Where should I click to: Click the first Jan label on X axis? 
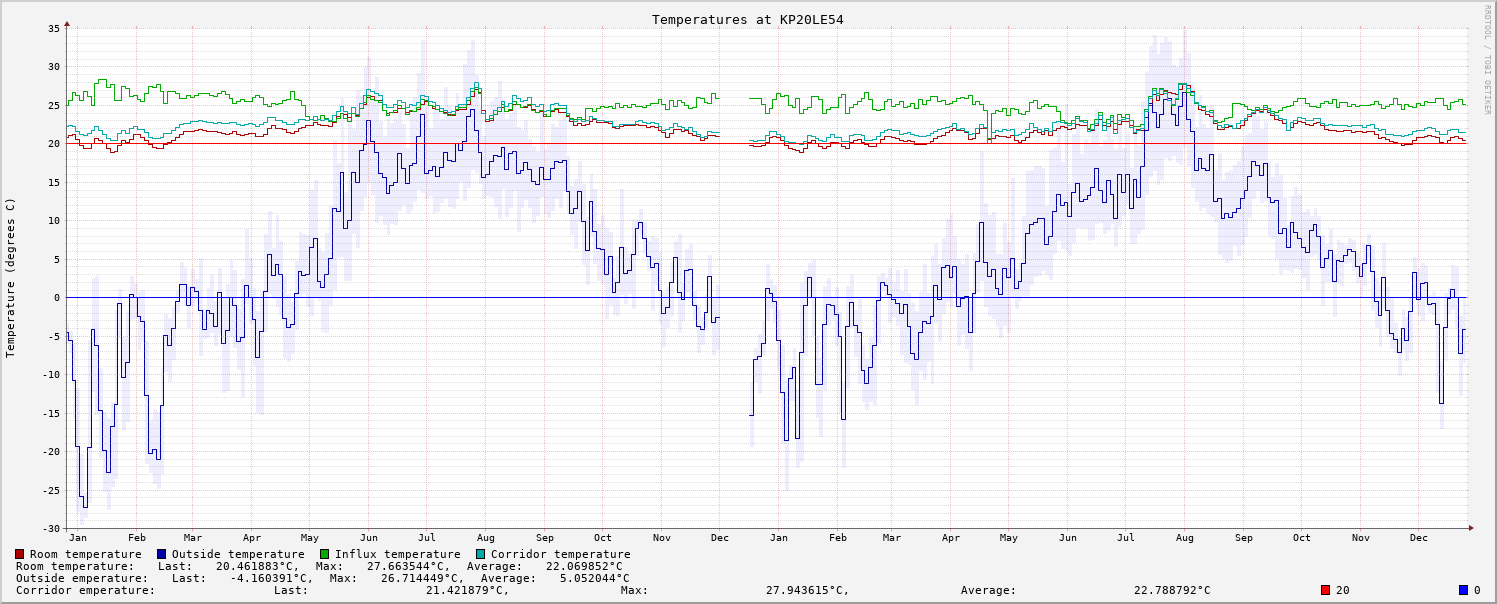79,538
